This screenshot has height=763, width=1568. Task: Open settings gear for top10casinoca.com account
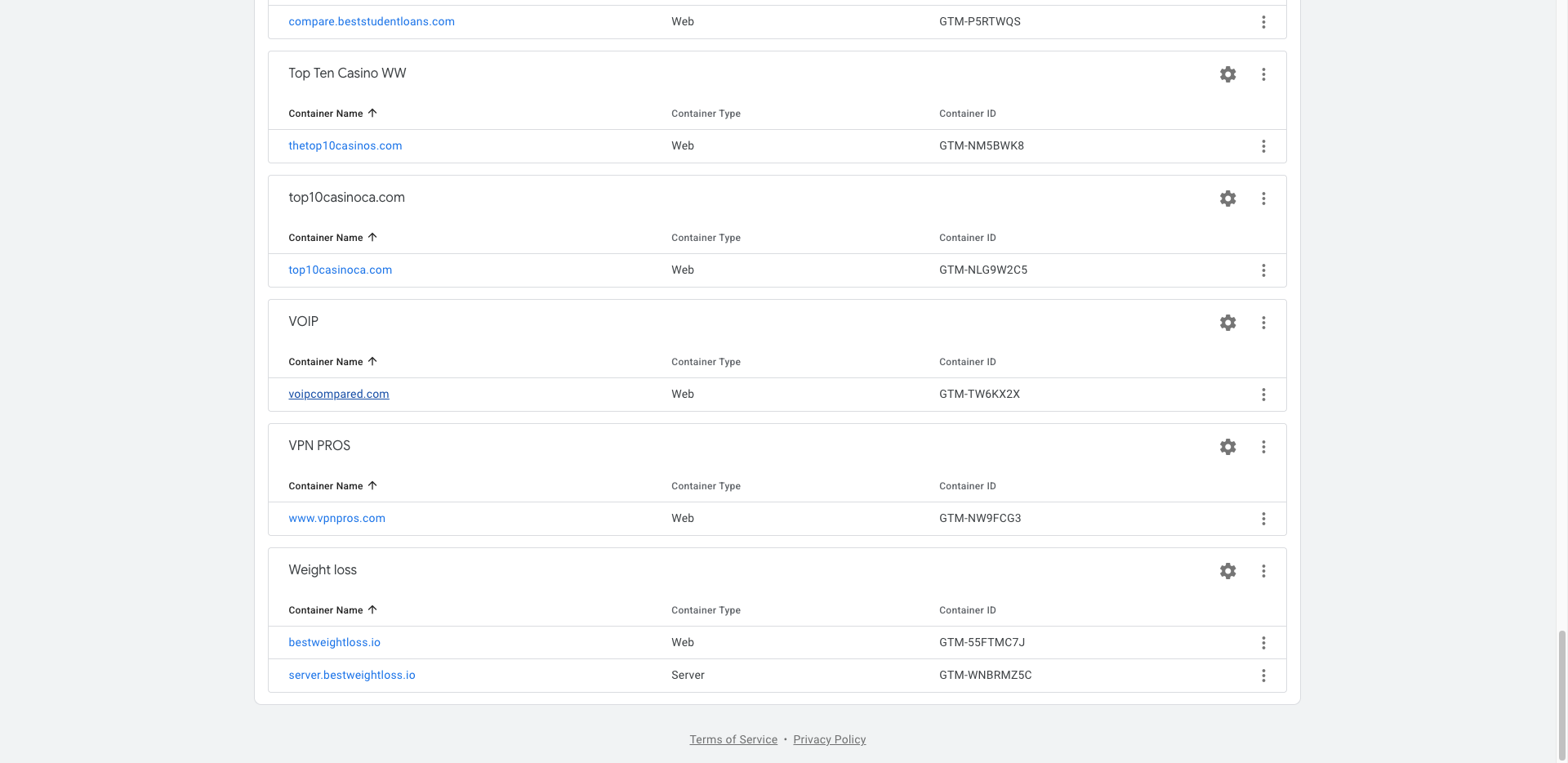pos(1227,199)
